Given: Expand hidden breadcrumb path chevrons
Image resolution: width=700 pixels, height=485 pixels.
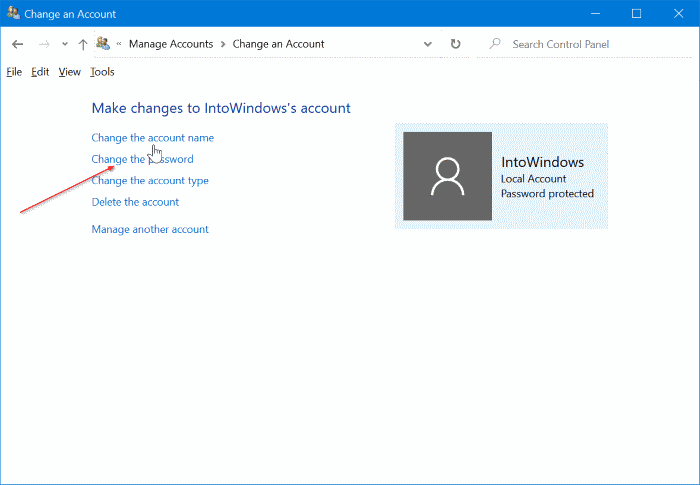Looking at the screenshot, I should point(119,44).
